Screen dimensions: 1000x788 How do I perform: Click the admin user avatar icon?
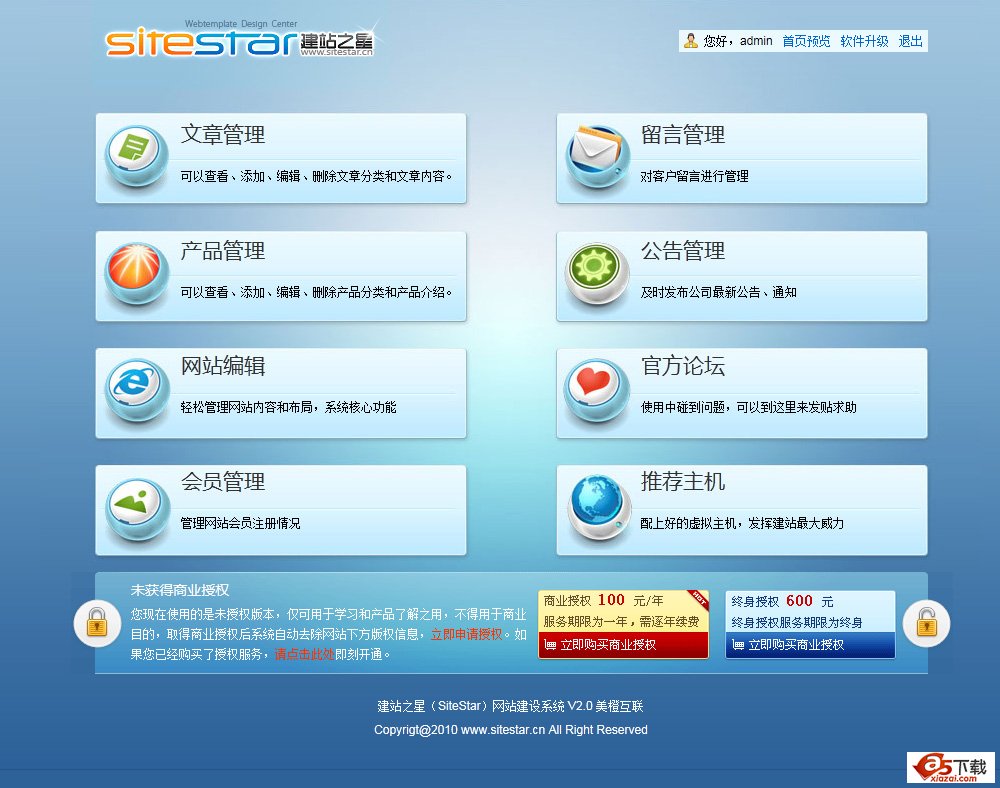(690, 41)
